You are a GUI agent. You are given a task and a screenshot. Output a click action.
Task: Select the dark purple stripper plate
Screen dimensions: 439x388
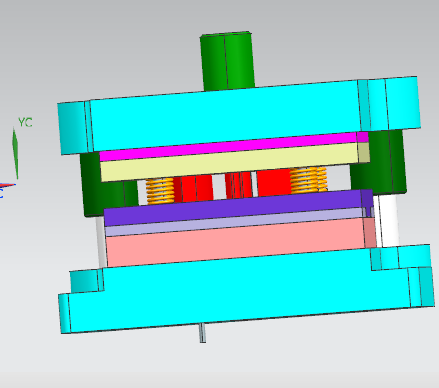click(x=238, y=207)
